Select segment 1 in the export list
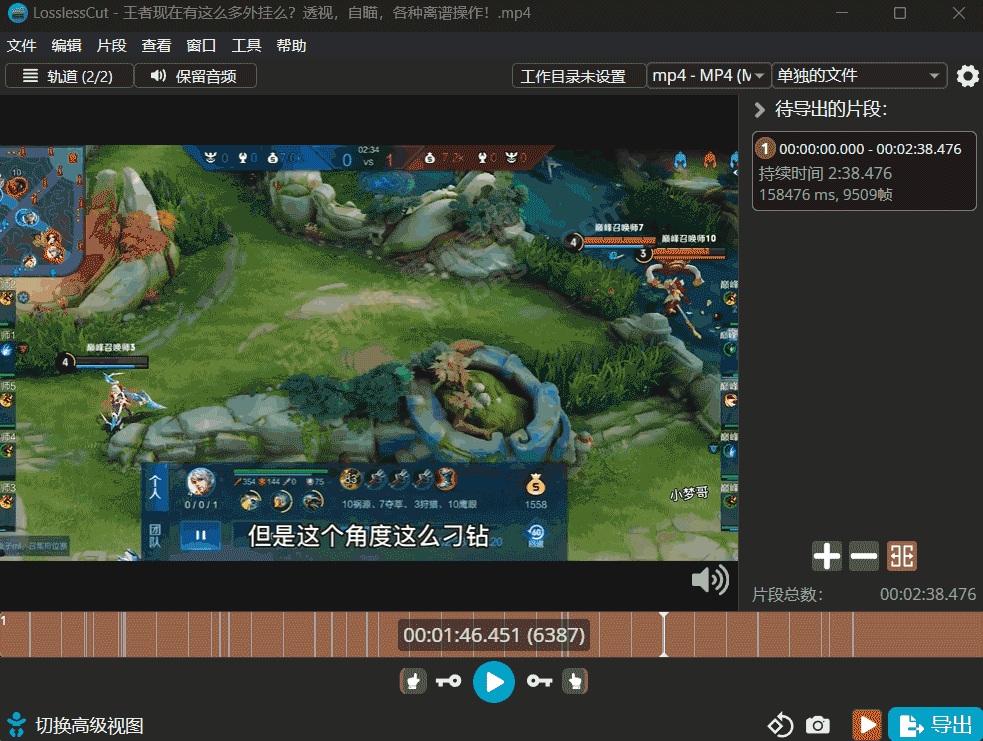 (x=864, y=171)
